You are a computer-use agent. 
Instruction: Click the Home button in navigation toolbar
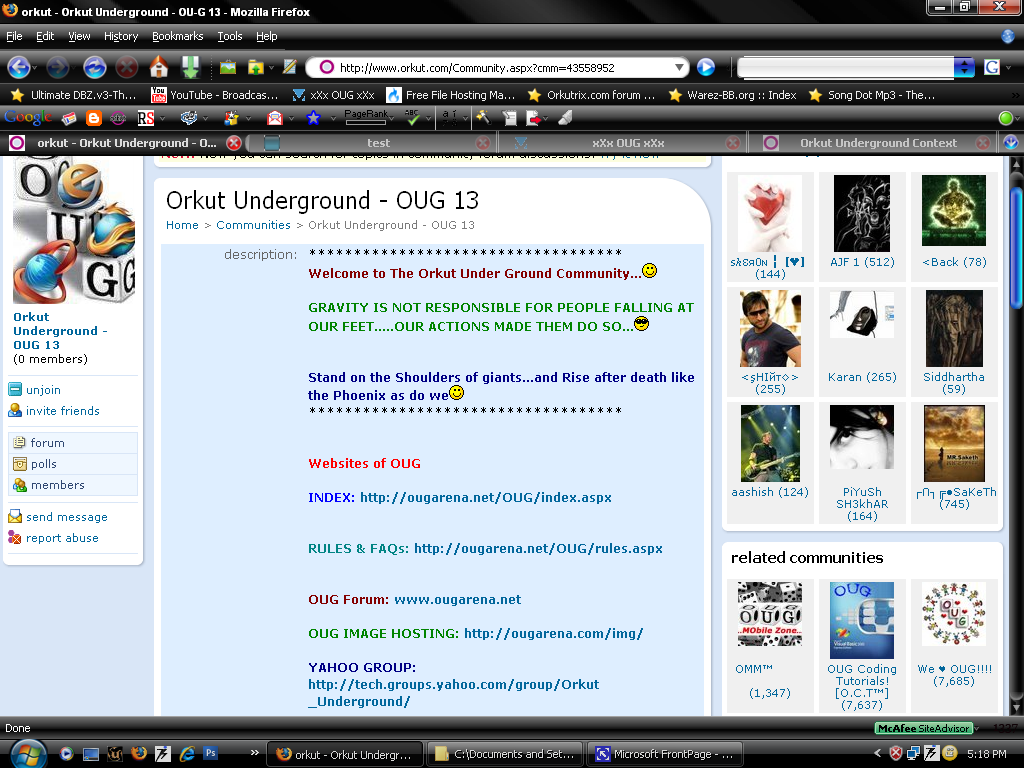point(159,67)
